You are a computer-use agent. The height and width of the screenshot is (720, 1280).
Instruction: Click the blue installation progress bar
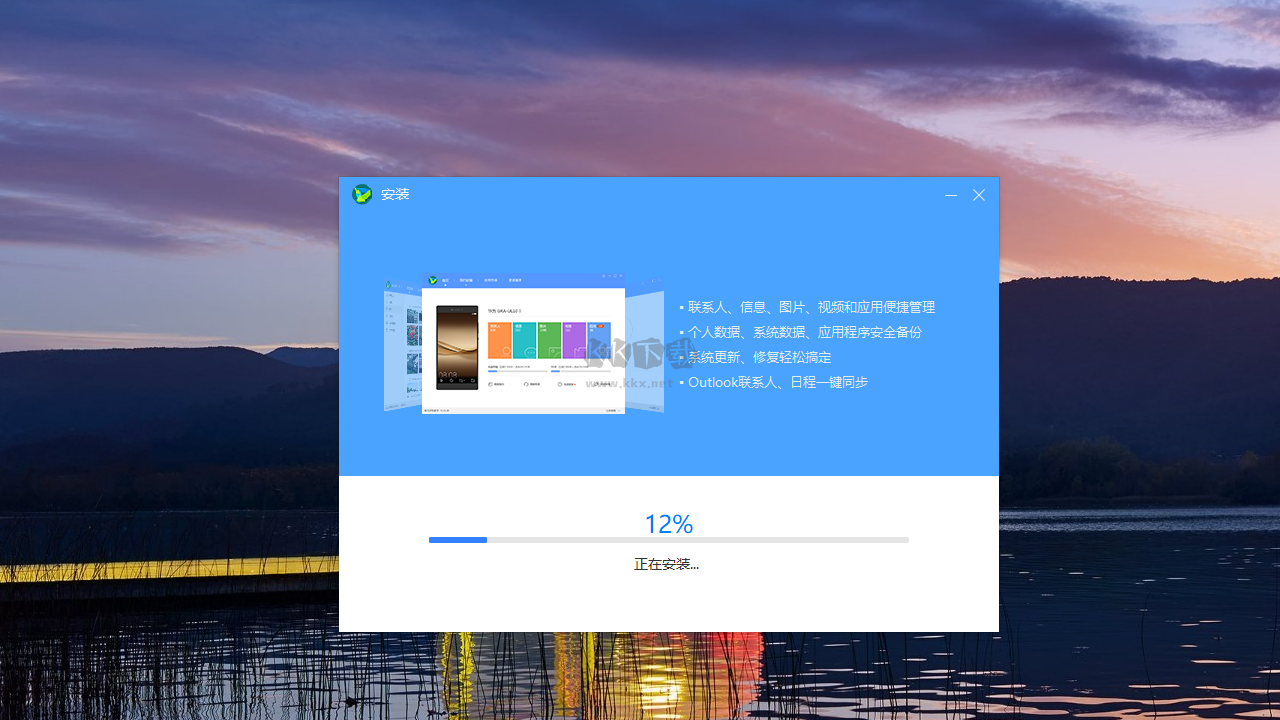coord(458,540)
